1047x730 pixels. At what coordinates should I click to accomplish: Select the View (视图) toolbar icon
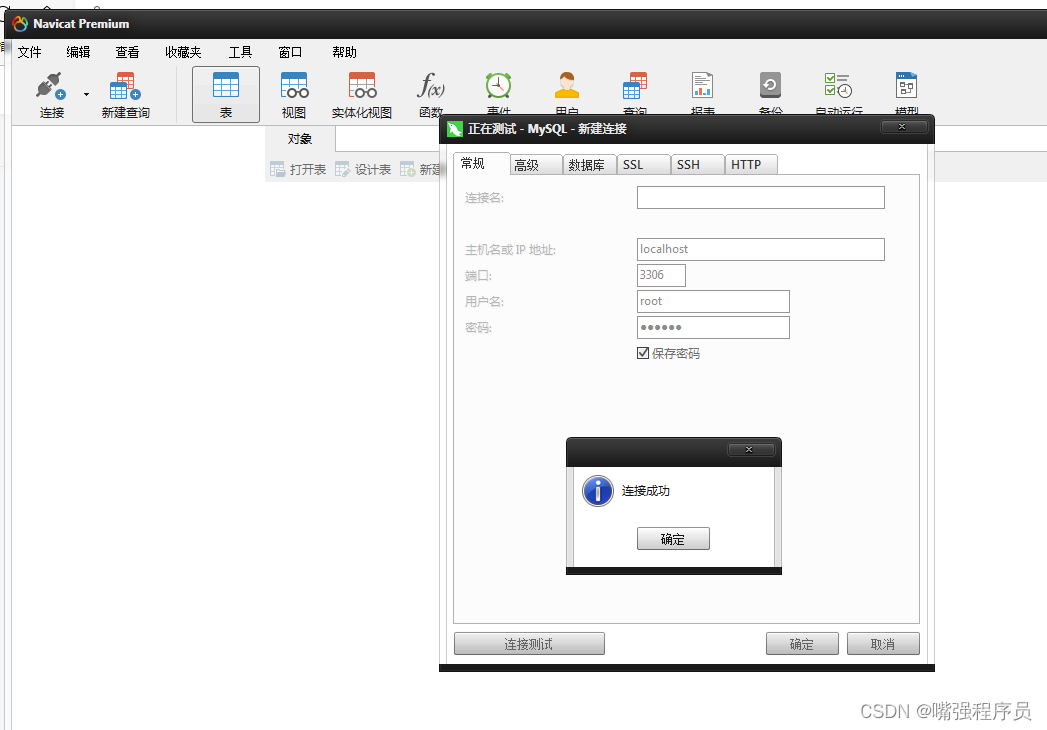(x=294, y=85)
